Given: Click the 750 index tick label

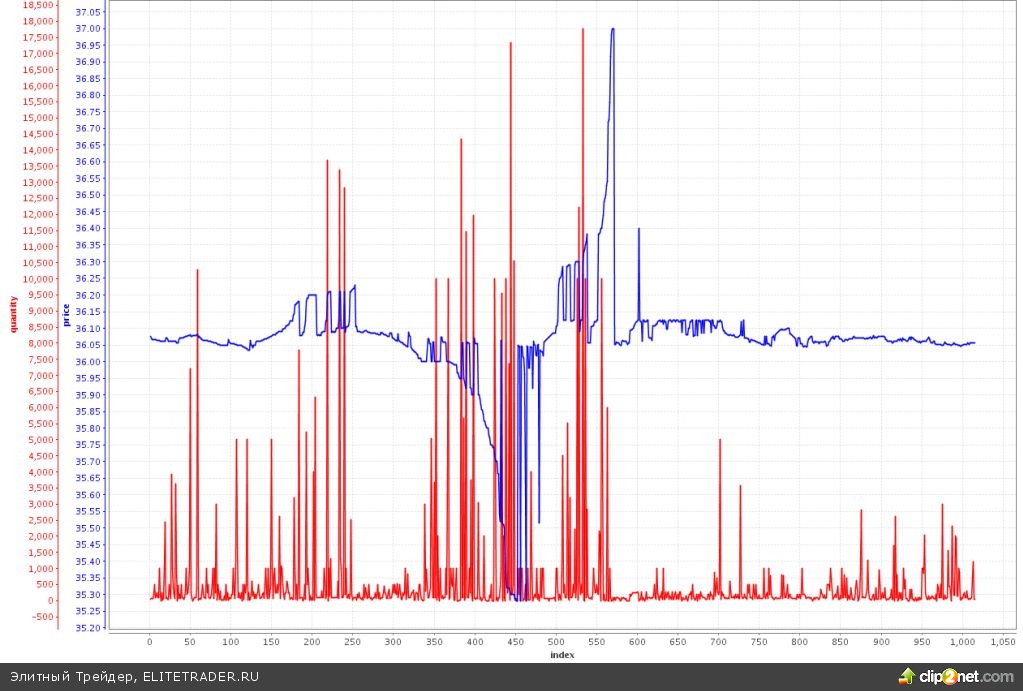Looking at the screenshot, I should point(759,641).
